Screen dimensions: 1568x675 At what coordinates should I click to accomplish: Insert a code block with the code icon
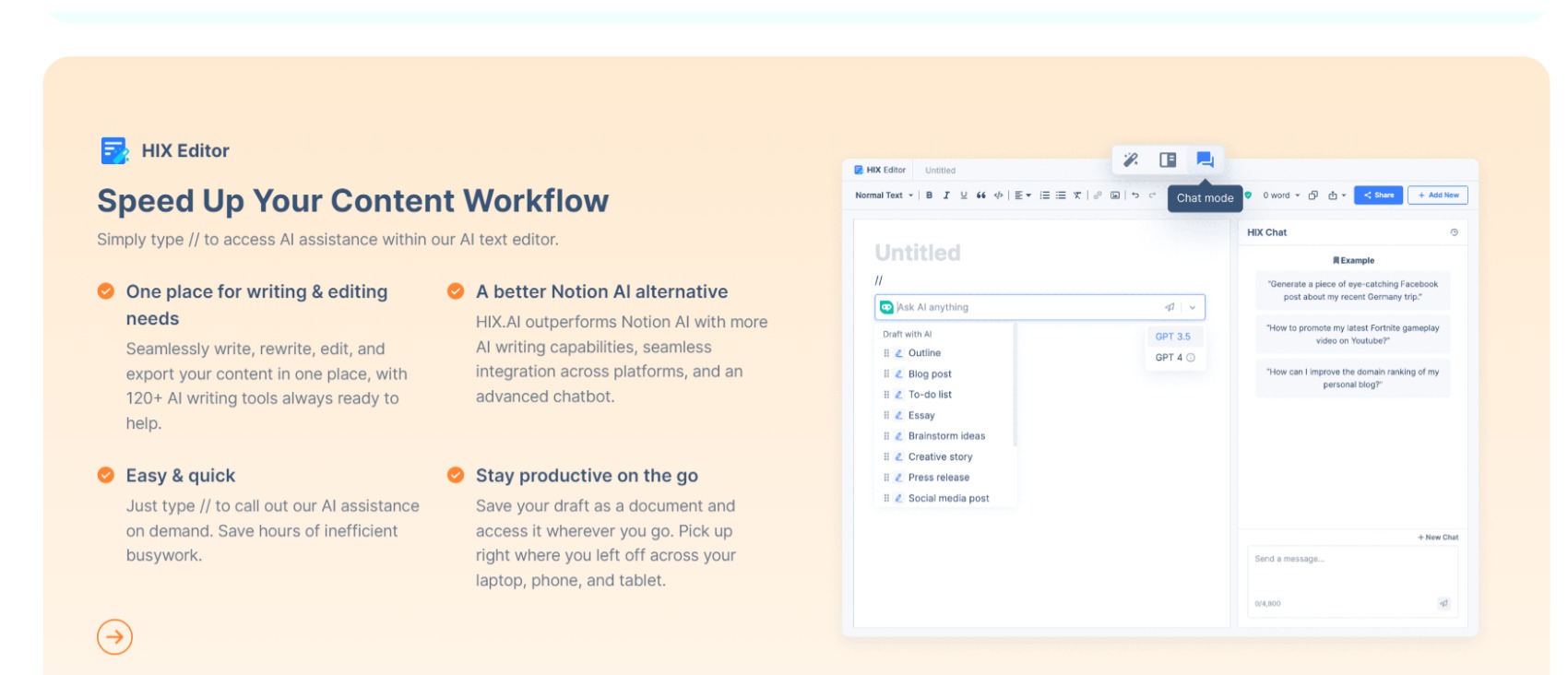tap(998, 195)
